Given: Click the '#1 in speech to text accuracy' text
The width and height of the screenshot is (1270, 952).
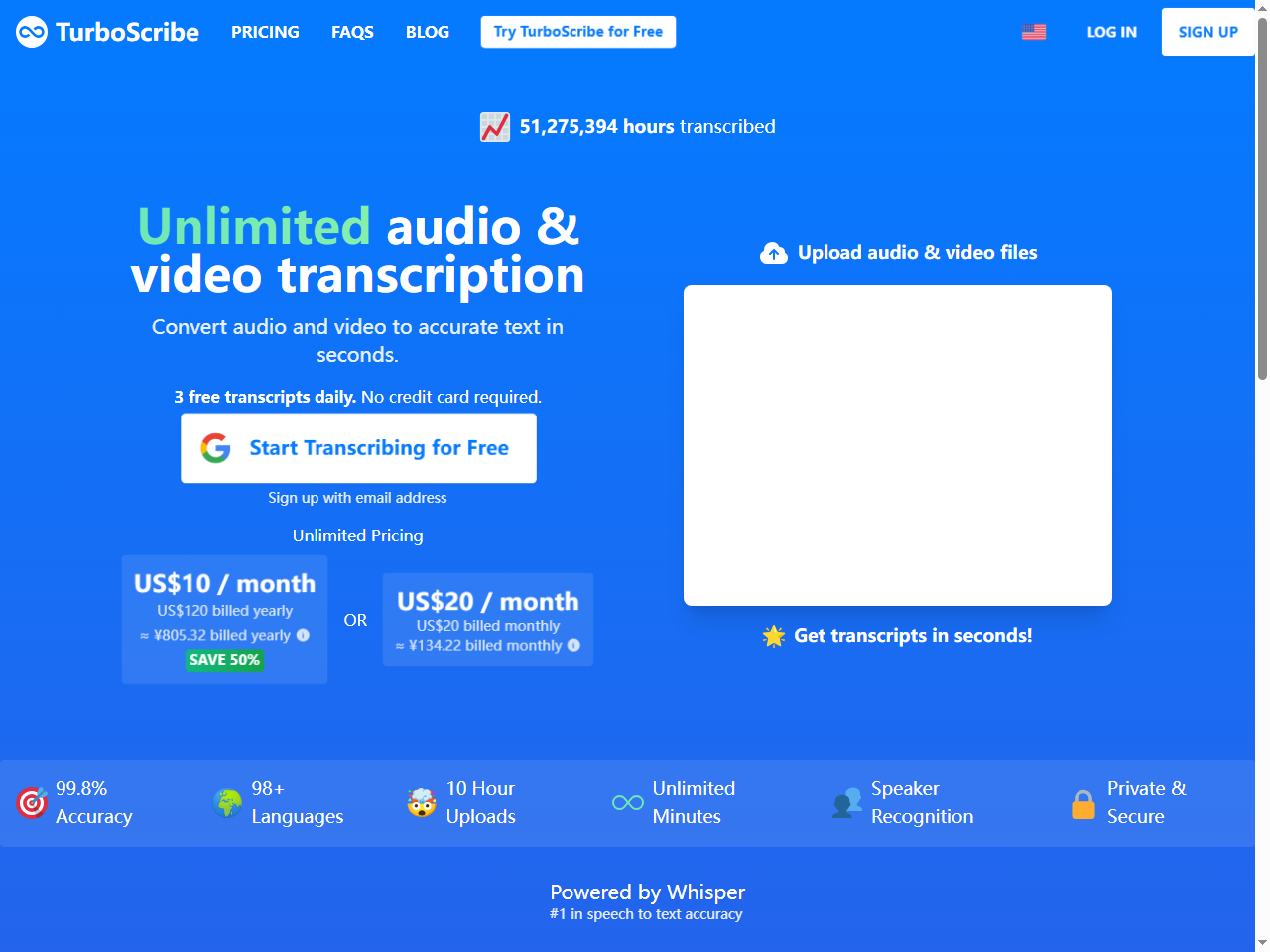Looking at the screenshot, I should 646,914.
